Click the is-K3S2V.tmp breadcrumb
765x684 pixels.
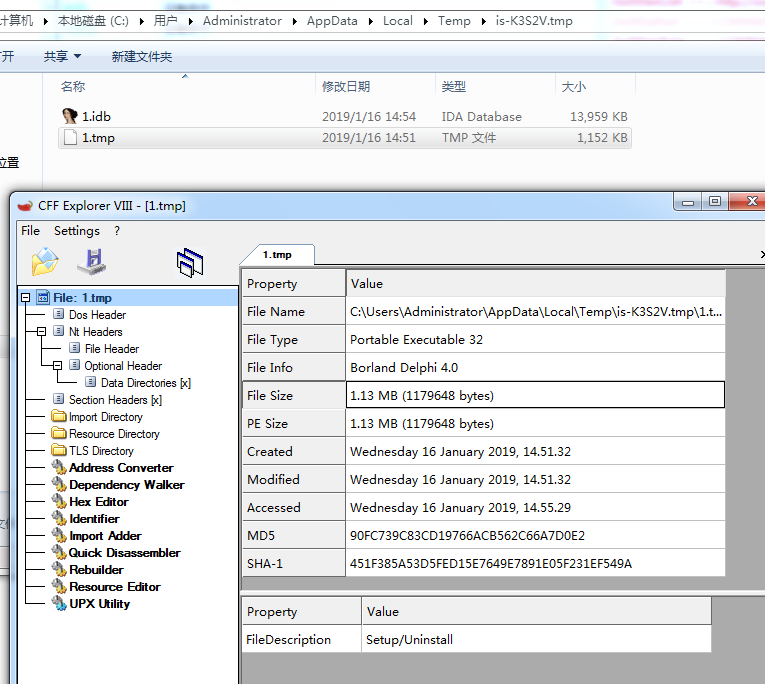(x=534, y=21)
